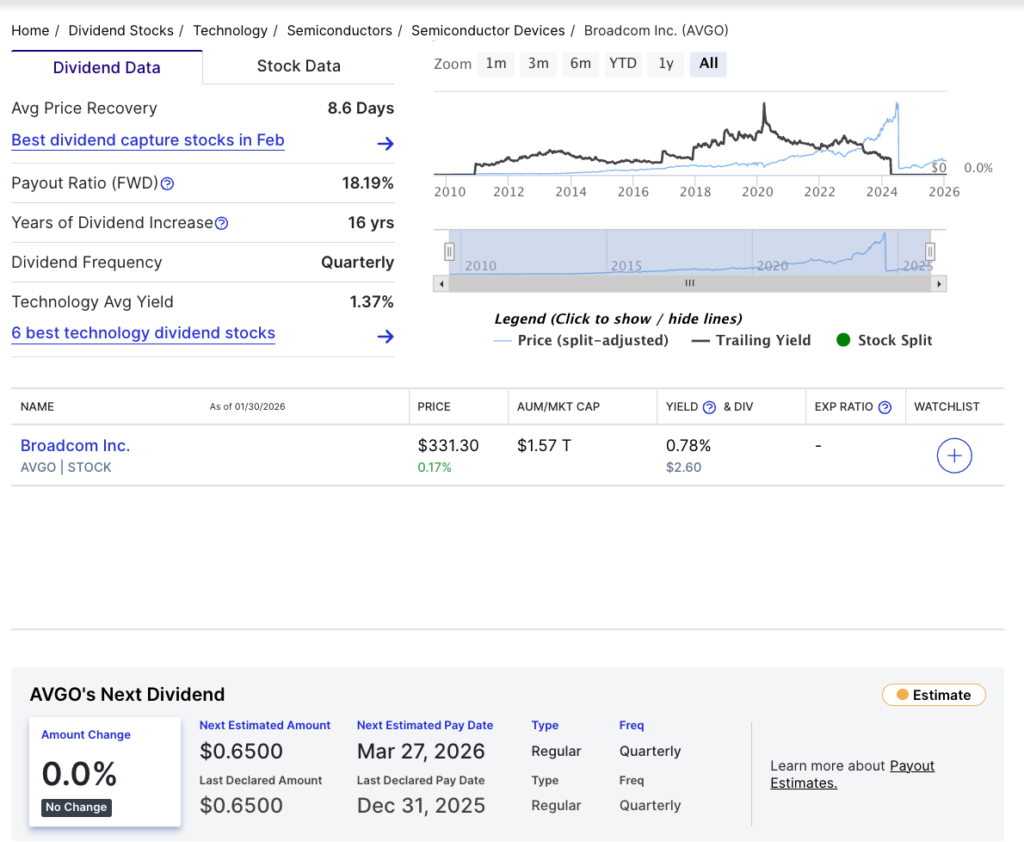This screenshot has width=1024, height=842.
Task: Add Broadcom to watchlist with plus icon
Action: coord(954,456)
